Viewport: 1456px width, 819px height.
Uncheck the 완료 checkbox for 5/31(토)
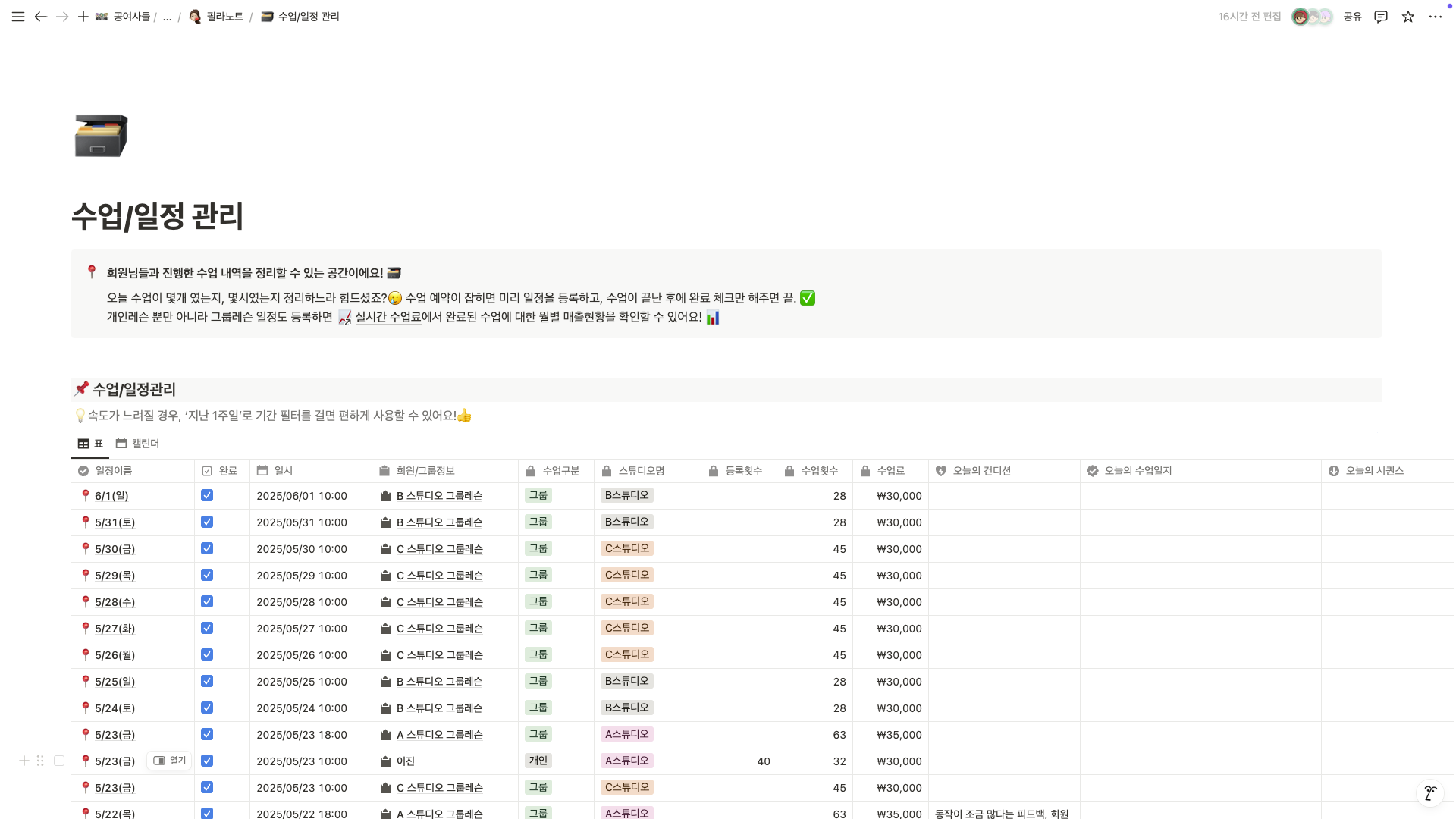[x=207, y=522]
